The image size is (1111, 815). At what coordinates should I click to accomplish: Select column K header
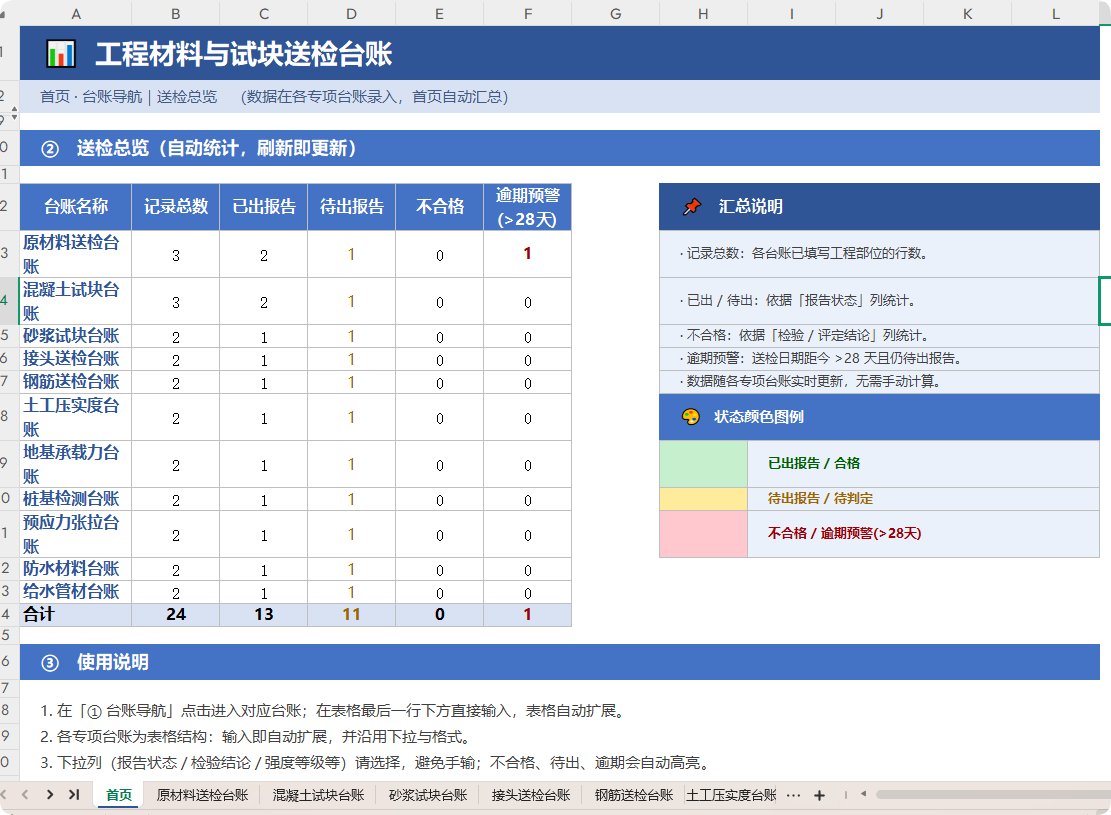pyautogui.click(x=967, y=13)
